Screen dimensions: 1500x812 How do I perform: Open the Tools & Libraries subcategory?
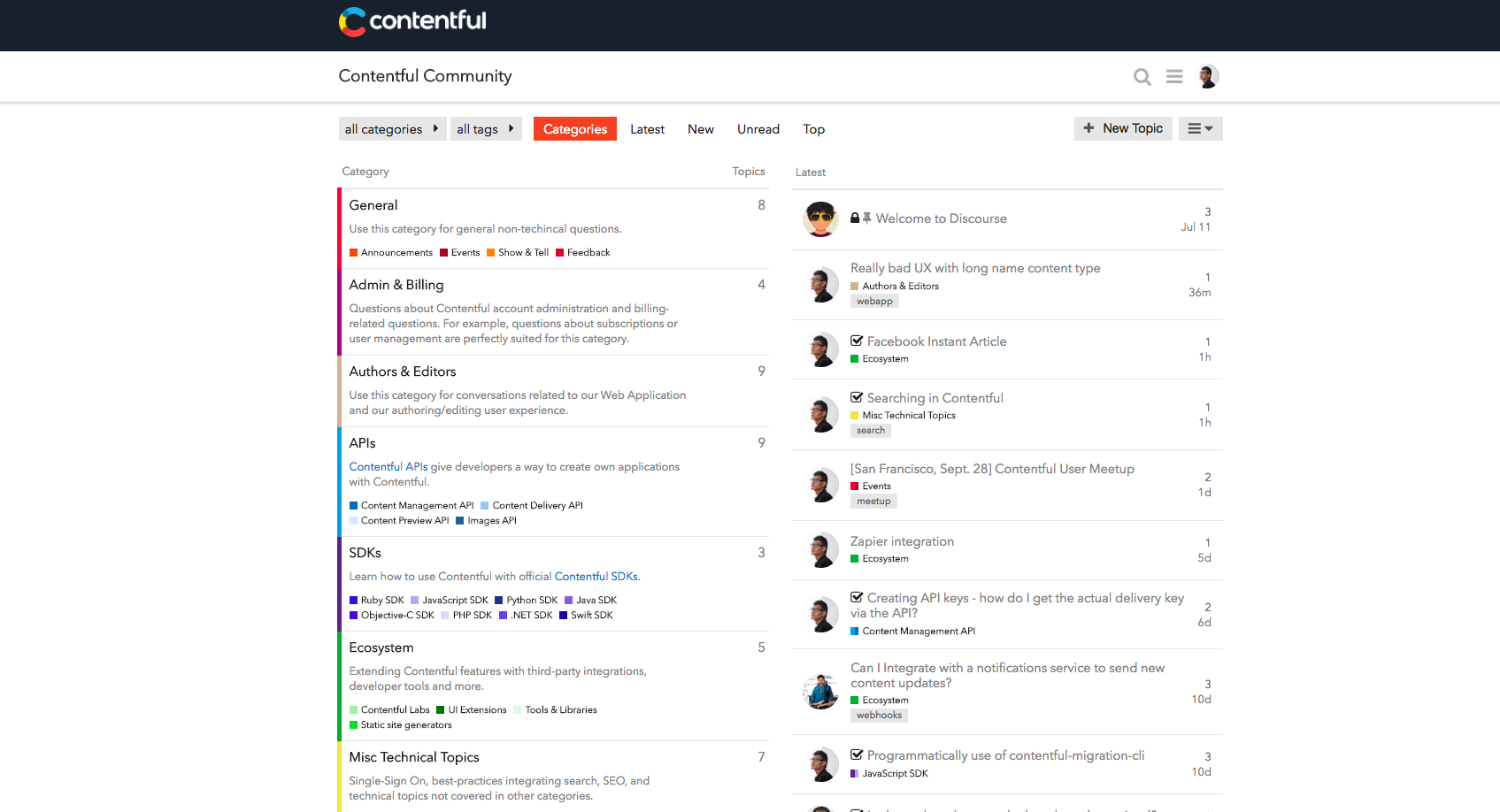click(x=556, y=710)
